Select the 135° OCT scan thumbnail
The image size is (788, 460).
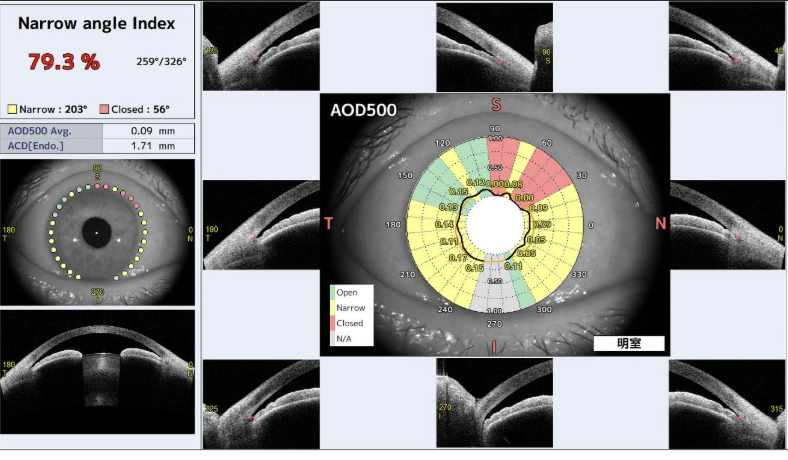tap(260, 47)
